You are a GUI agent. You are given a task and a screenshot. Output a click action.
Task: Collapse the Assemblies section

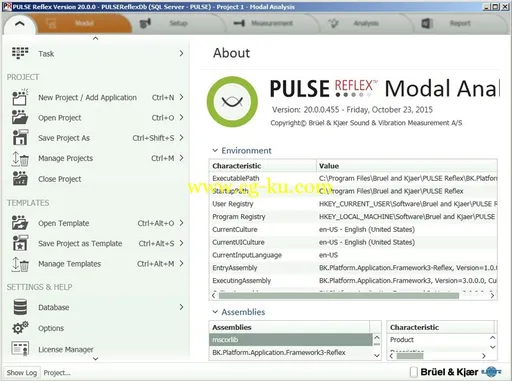click(215, 312)
